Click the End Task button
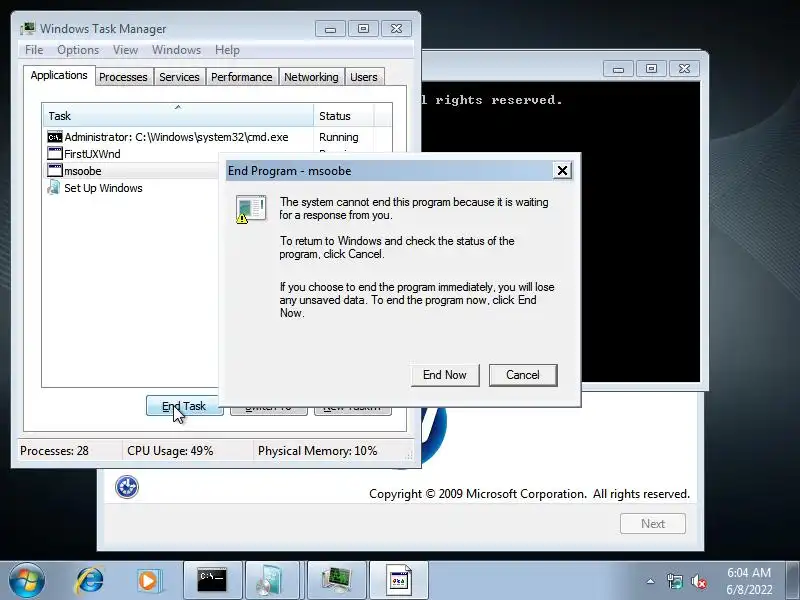Image resolution: width=800 pixels, height=600 pixels. click(x=184, y=406)
